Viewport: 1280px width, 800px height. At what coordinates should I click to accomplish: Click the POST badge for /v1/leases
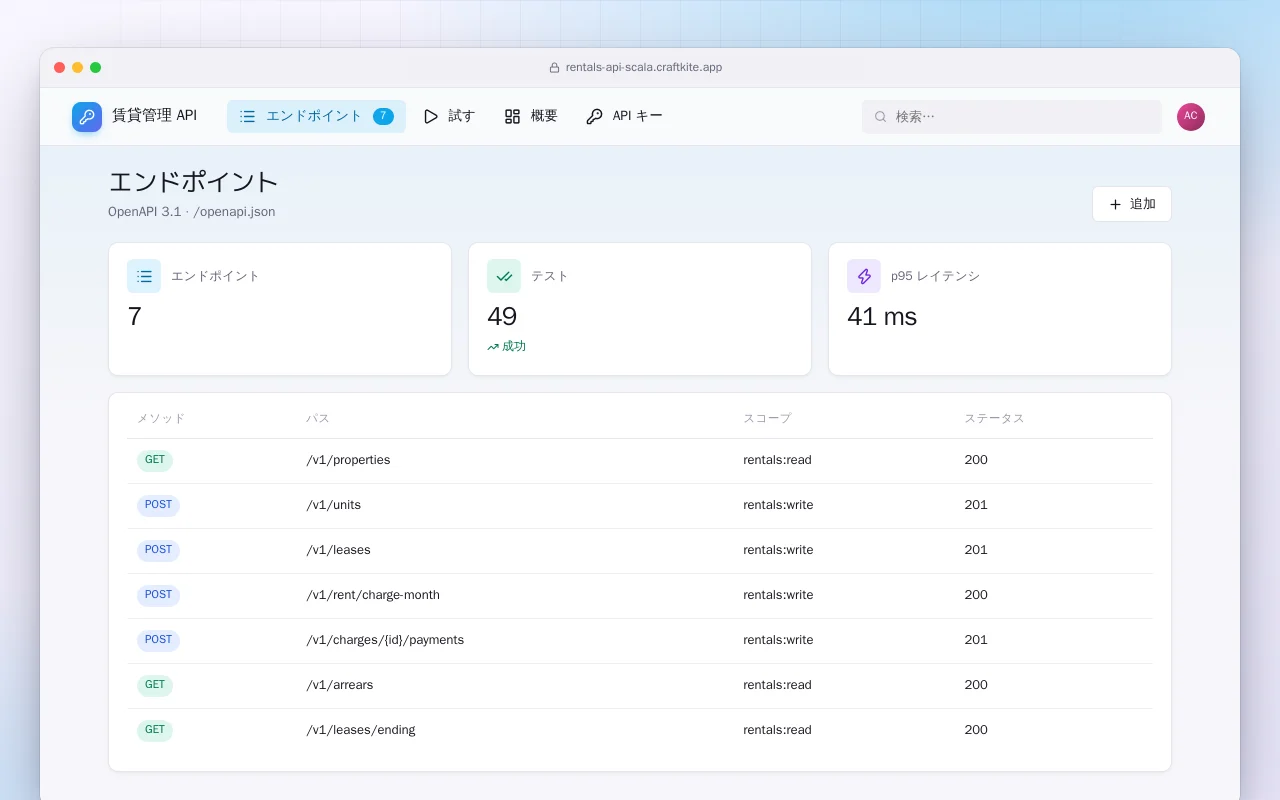(158, 550)
